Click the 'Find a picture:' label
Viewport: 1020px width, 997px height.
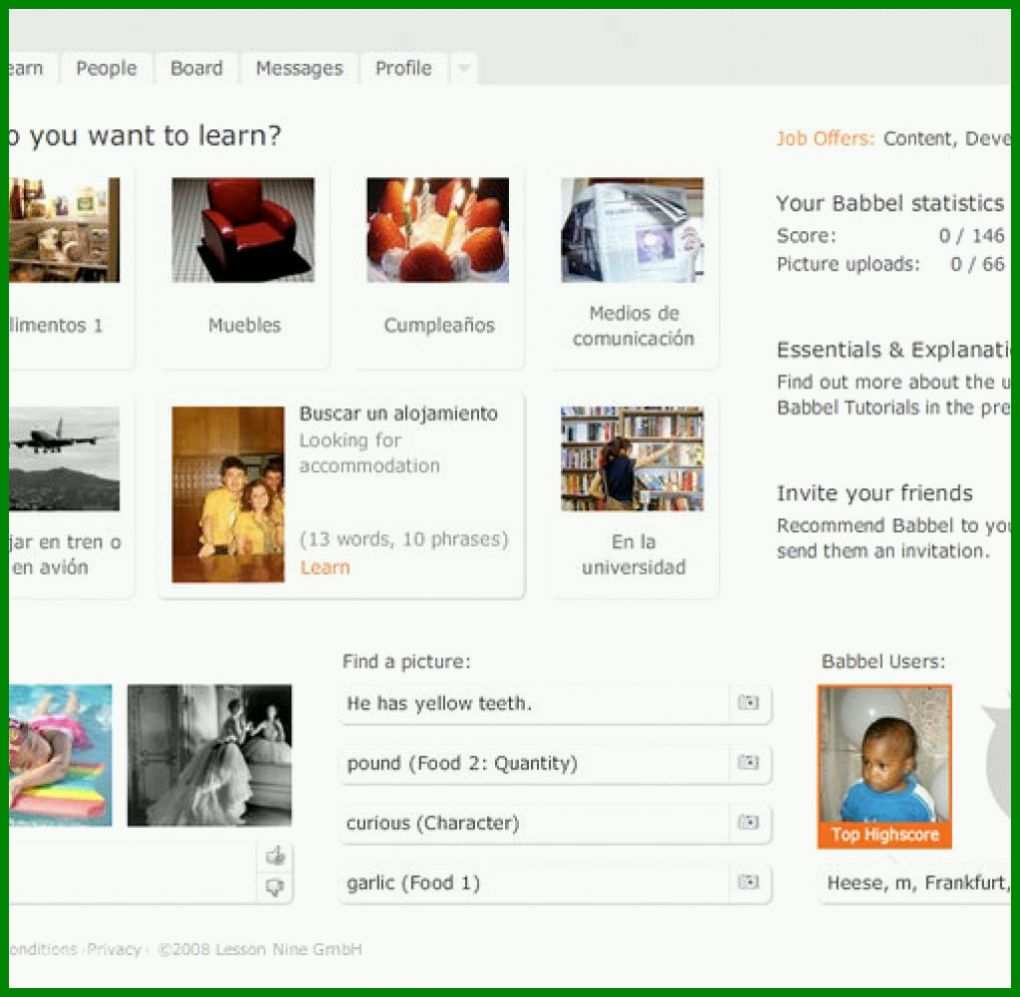tap(406, 661)
